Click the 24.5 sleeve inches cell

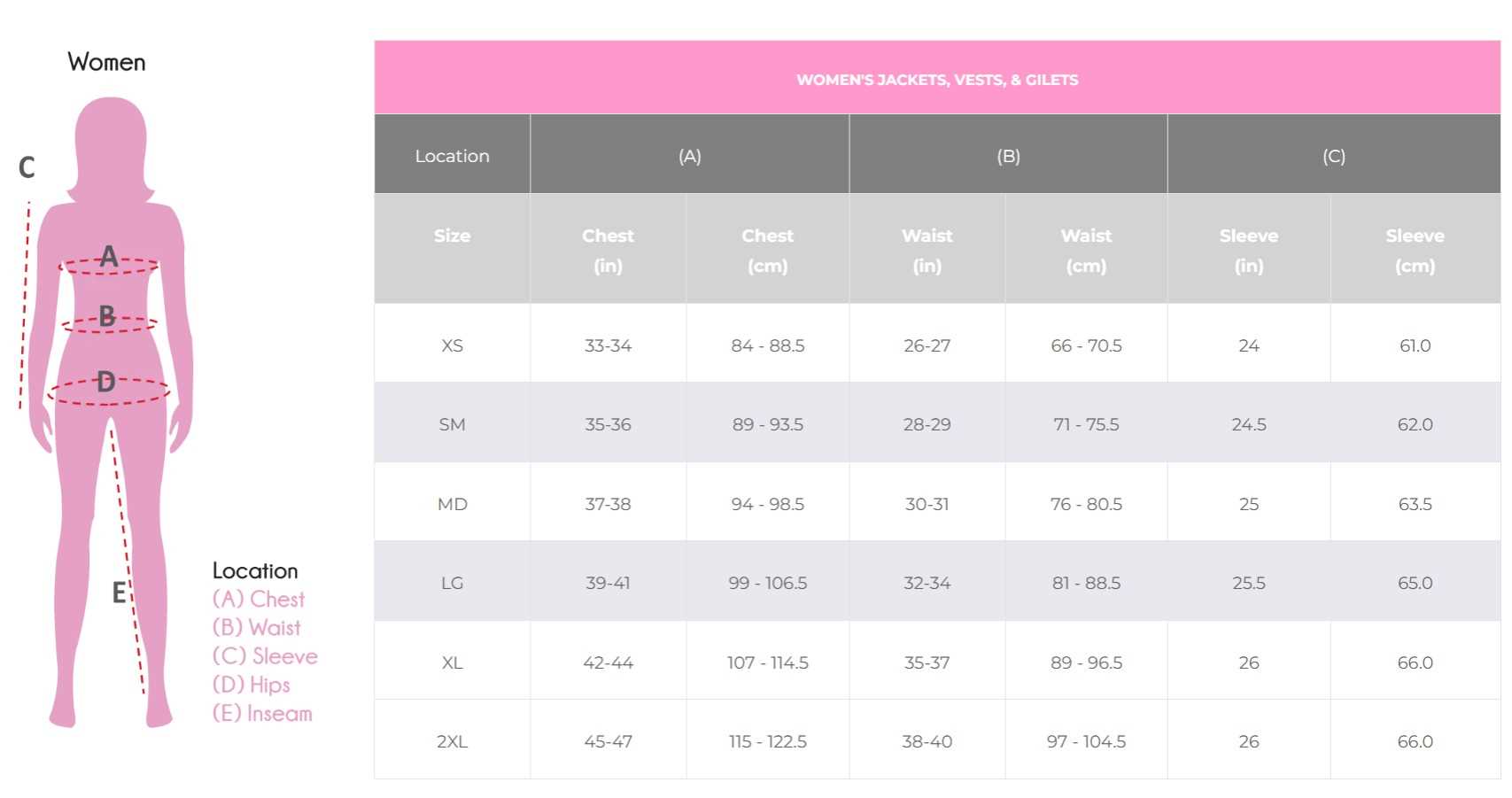click(x=1249, y=424)
